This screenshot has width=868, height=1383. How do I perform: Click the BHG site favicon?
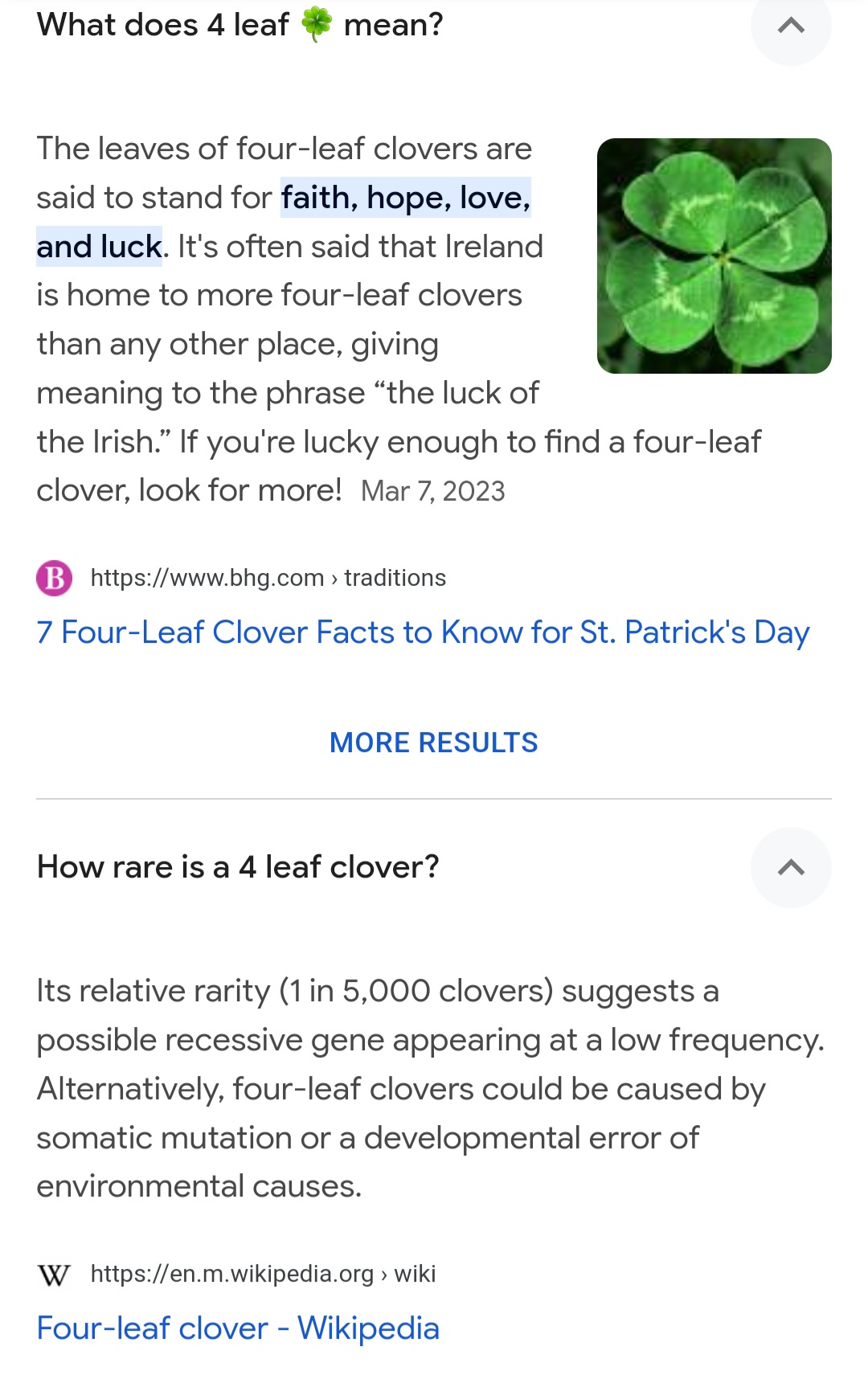[x=55, y=578]
